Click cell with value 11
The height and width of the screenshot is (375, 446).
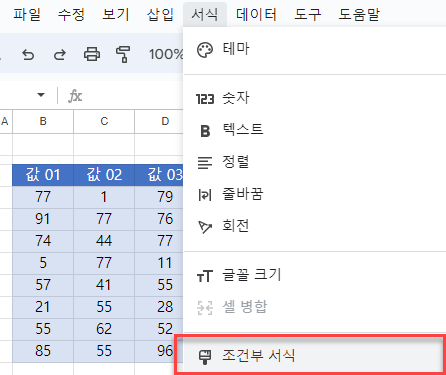(159, 263)
